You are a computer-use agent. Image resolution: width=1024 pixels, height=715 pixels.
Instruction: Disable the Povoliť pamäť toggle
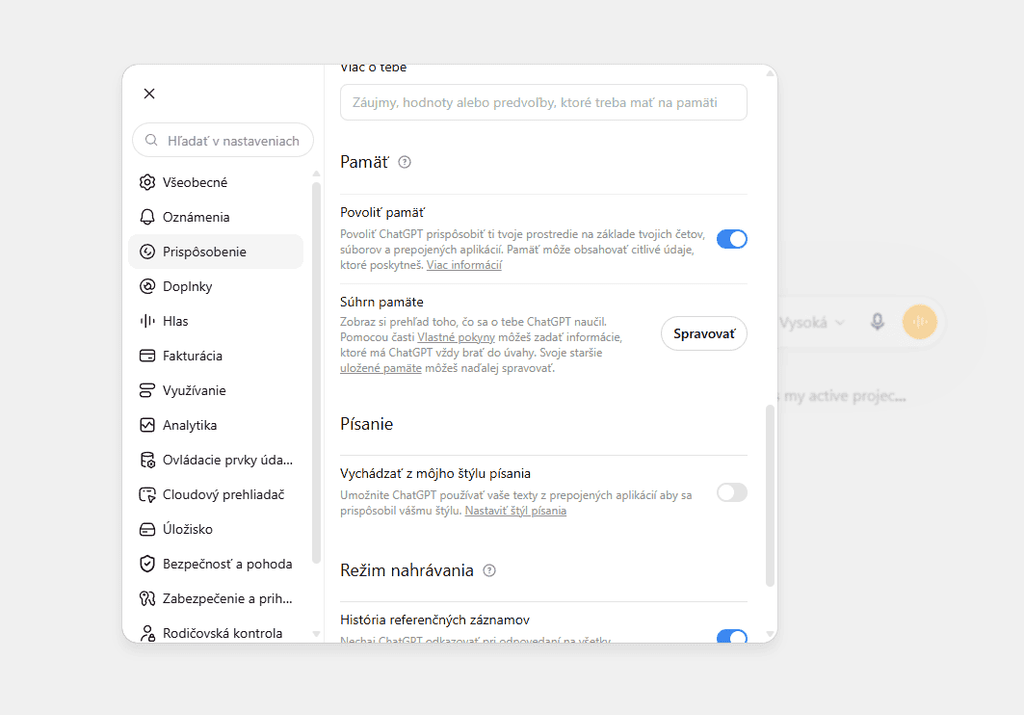(x=731, y=239)
